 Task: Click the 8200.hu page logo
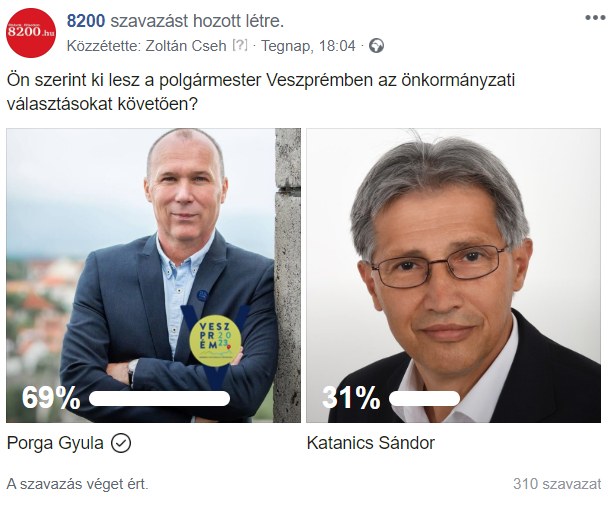tap(31, 33)
